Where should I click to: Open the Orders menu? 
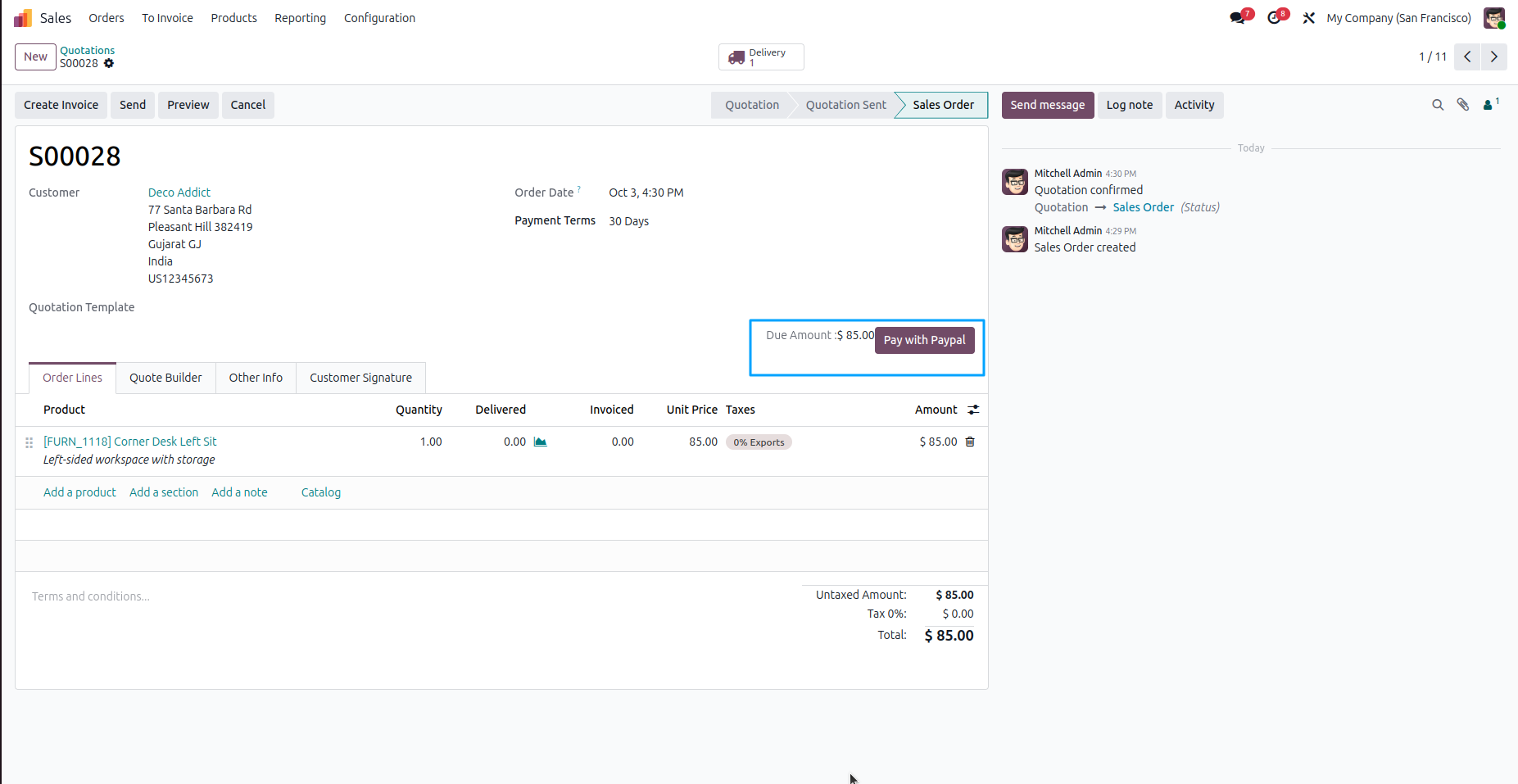click(106, 18)
